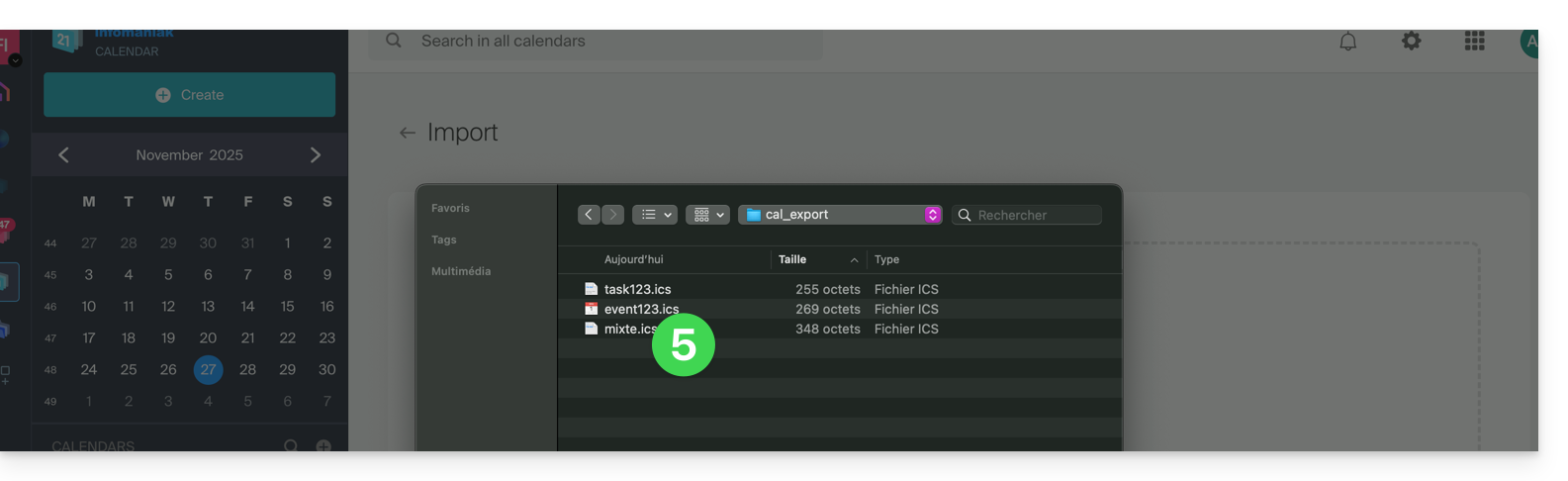
Task: Open the settings gear icon
Action: (1411, 42)
